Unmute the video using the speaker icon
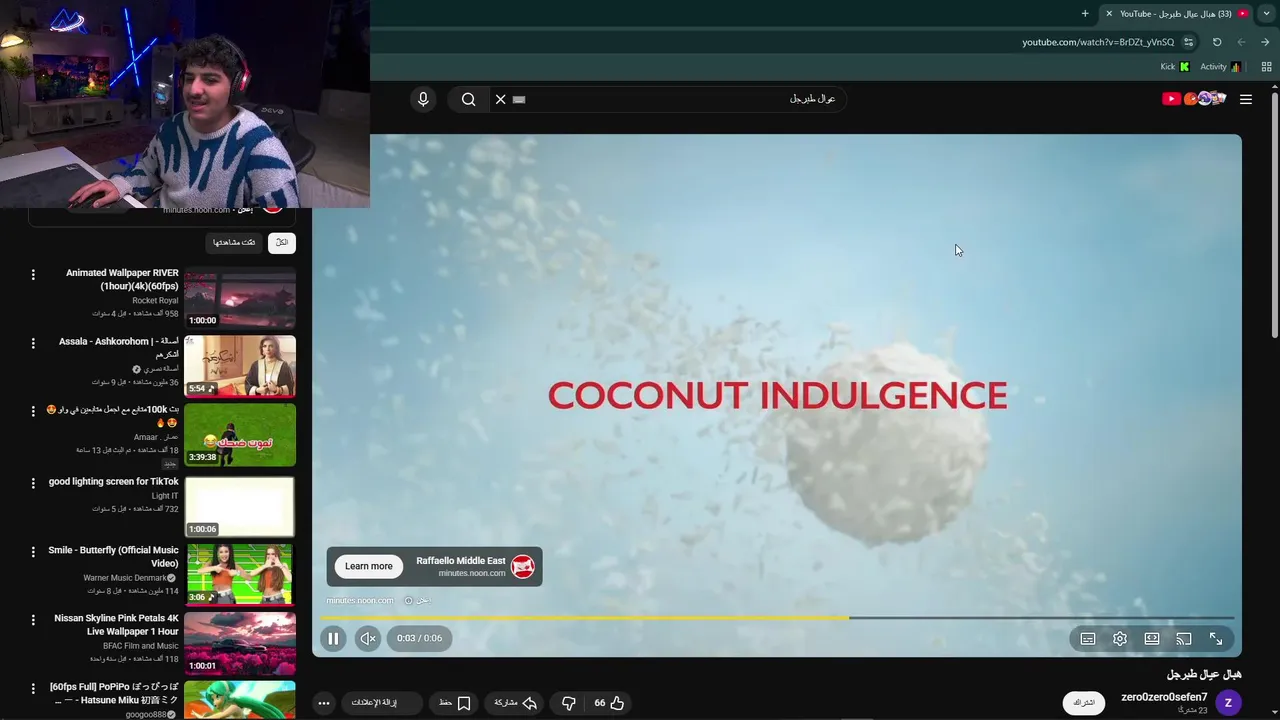1280x720 pixels. coord(368,638)
